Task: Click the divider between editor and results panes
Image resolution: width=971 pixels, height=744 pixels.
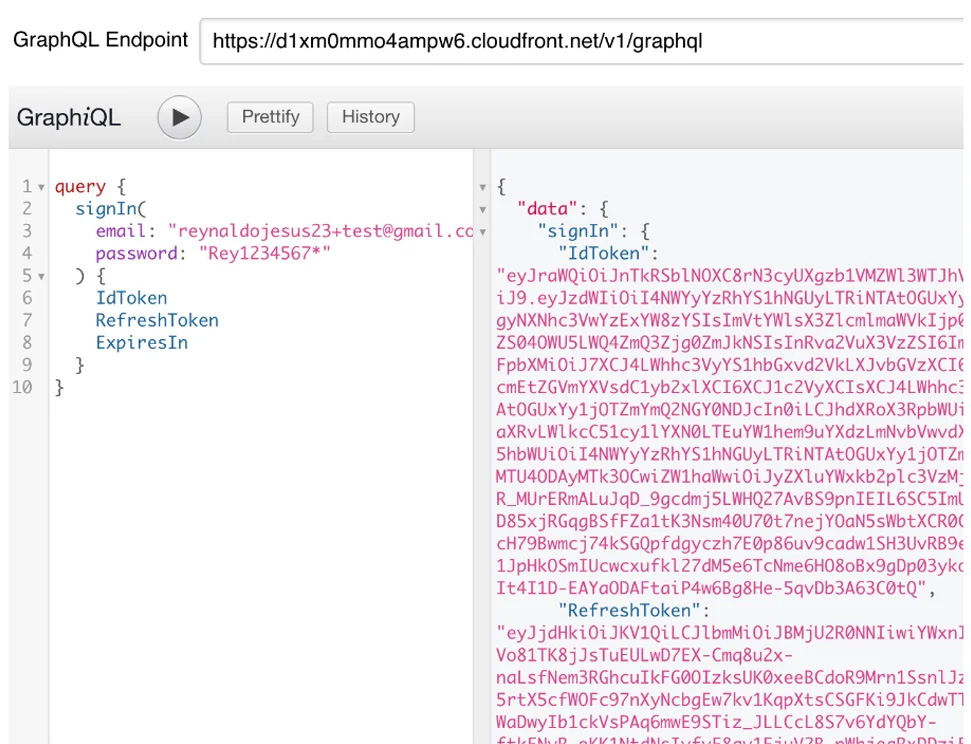Action: coord(482,446)
